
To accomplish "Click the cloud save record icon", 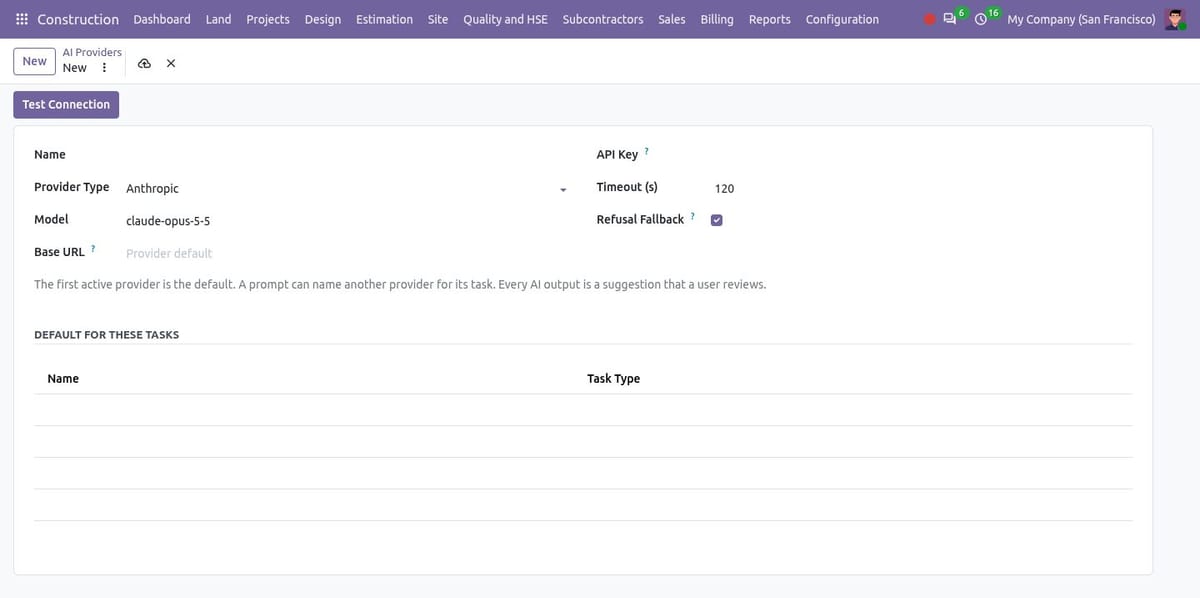I will click(144, 64).
